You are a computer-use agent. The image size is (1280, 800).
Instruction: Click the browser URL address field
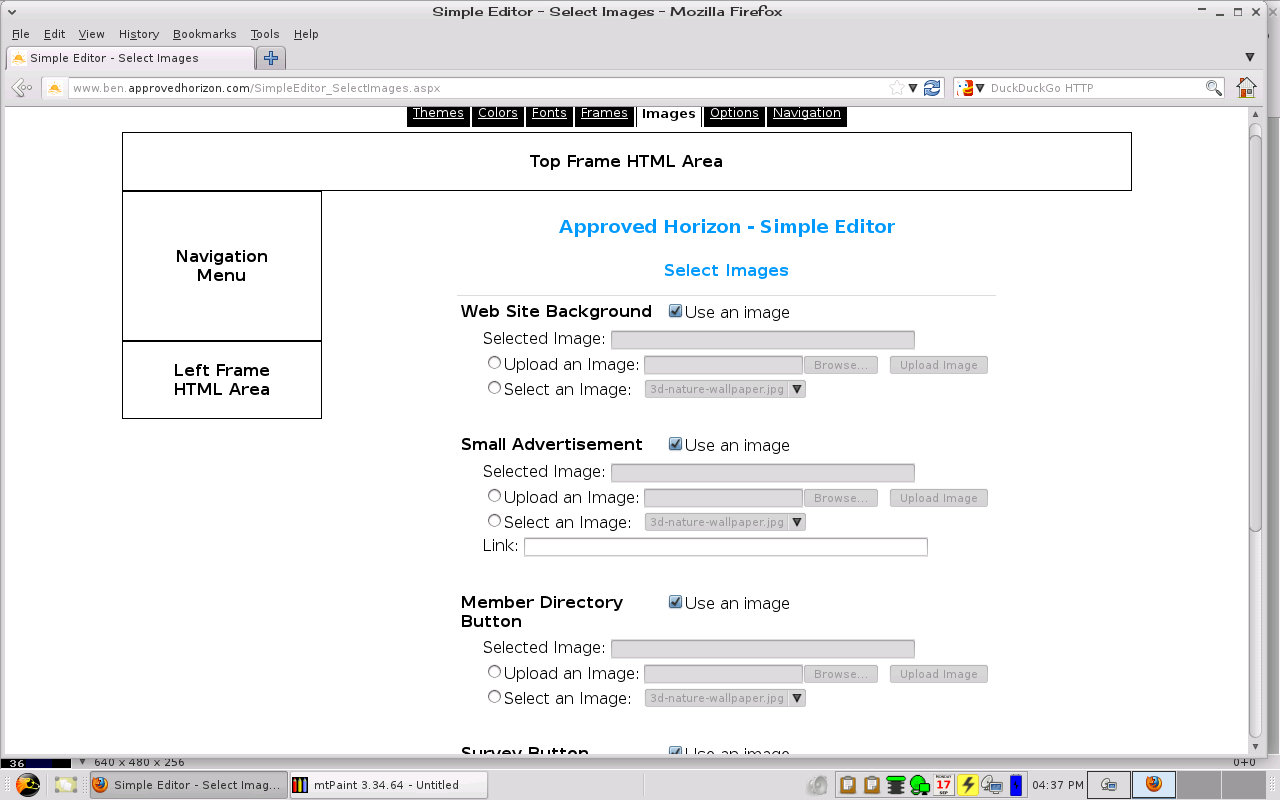pyautogui.click(x=478, y=88)
